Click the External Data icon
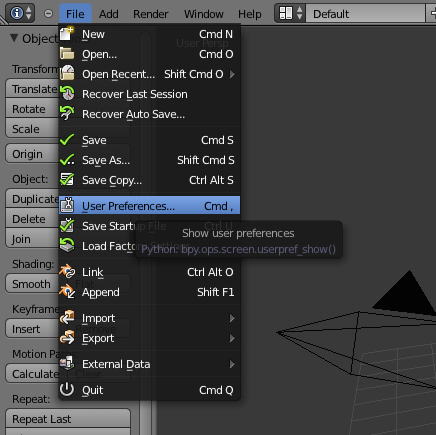 tap(67, 363)
